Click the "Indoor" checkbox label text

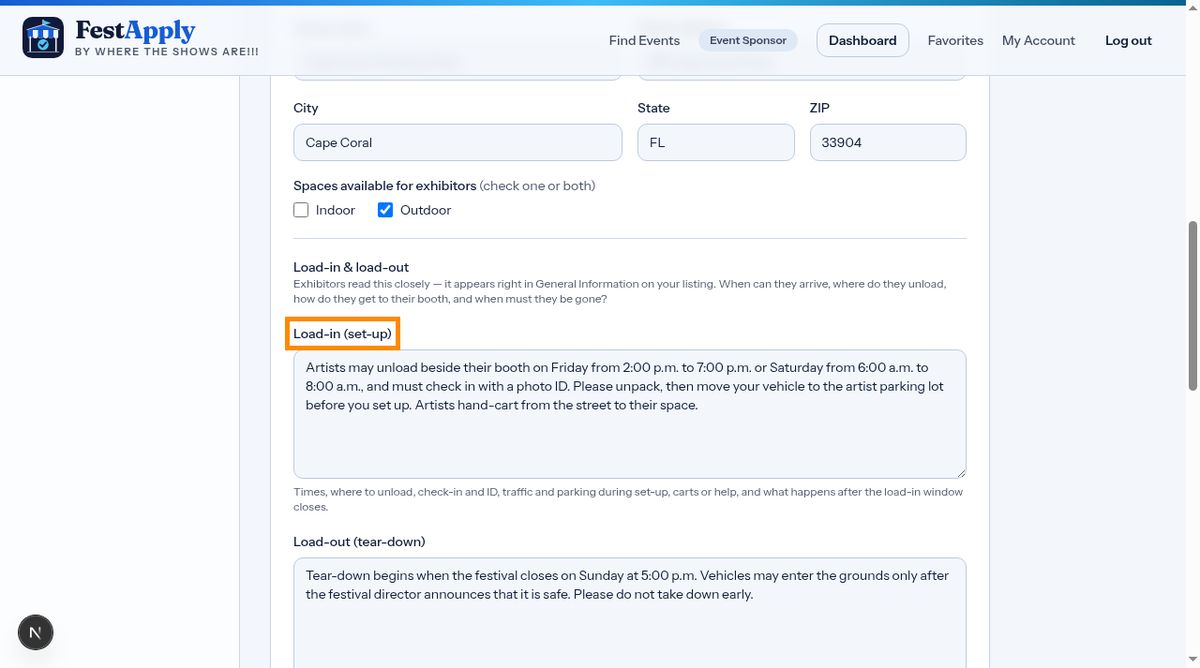click(x=335, y=210)
